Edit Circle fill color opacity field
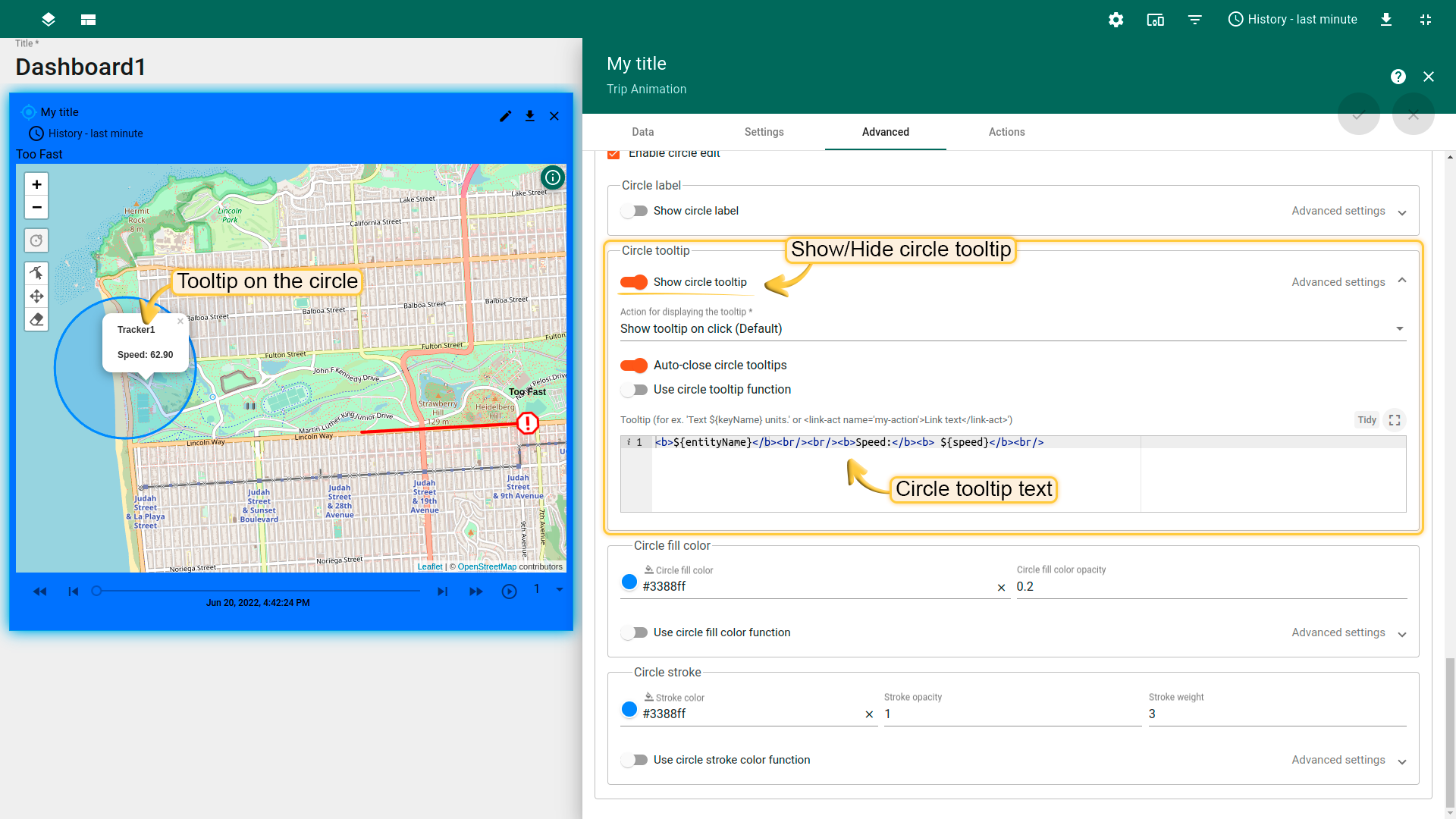 coord(1211,586)
